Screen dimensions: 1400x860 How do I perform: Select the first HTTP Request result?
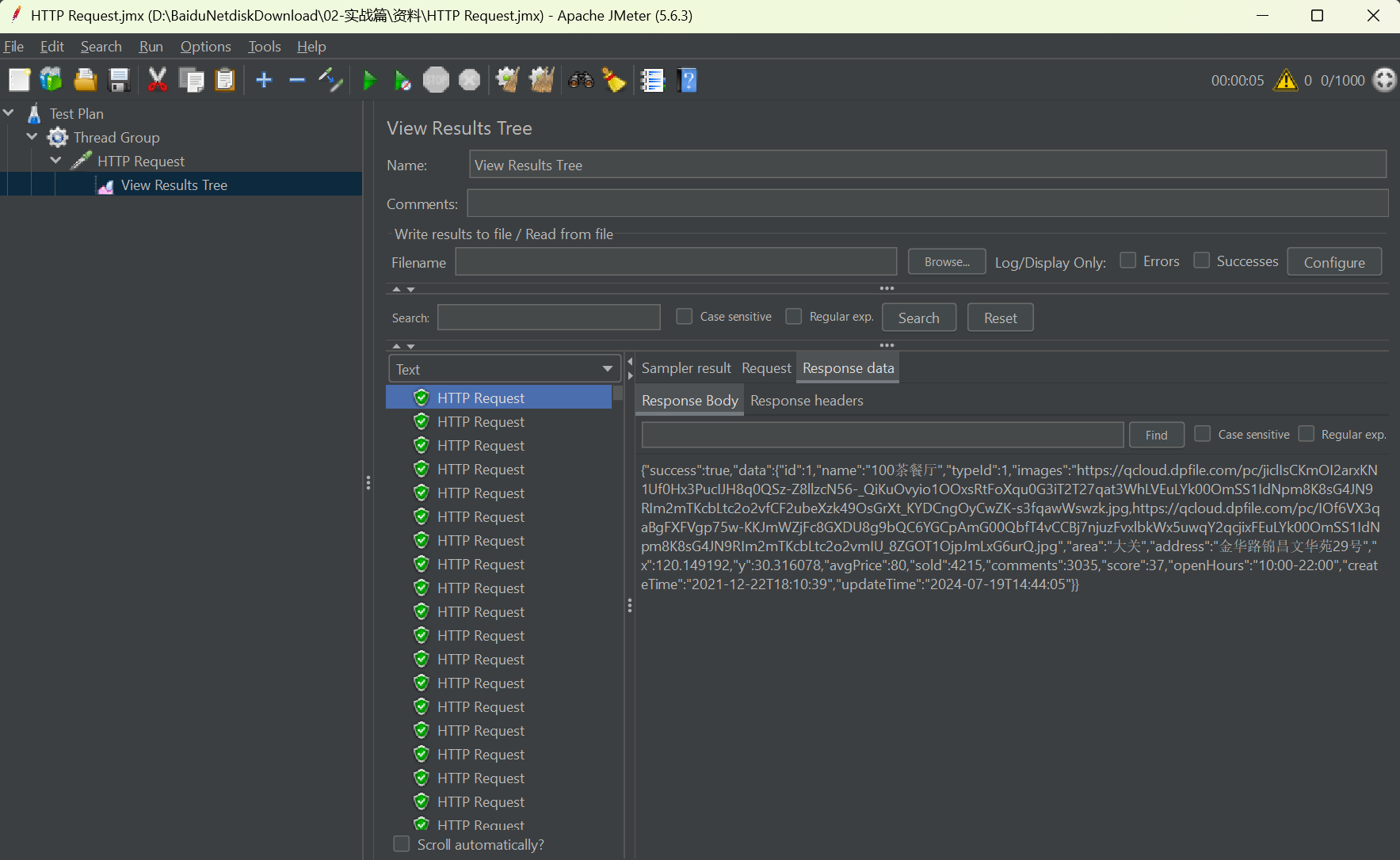coord(498,398)
